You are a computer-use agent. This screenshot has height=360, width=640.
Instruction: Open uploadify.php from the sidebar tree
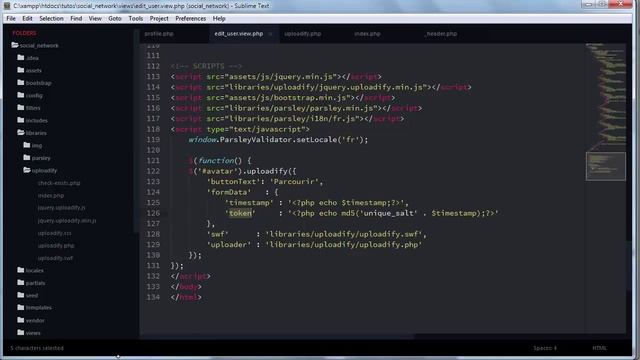(56, 246)
